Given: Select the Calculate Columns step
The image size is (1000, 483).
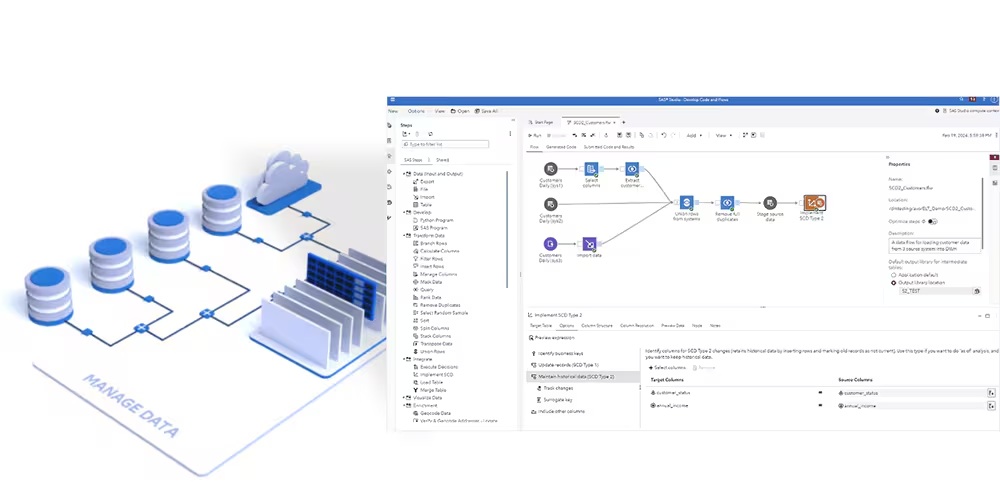Looking at the screenshot, I should (436, 251).
